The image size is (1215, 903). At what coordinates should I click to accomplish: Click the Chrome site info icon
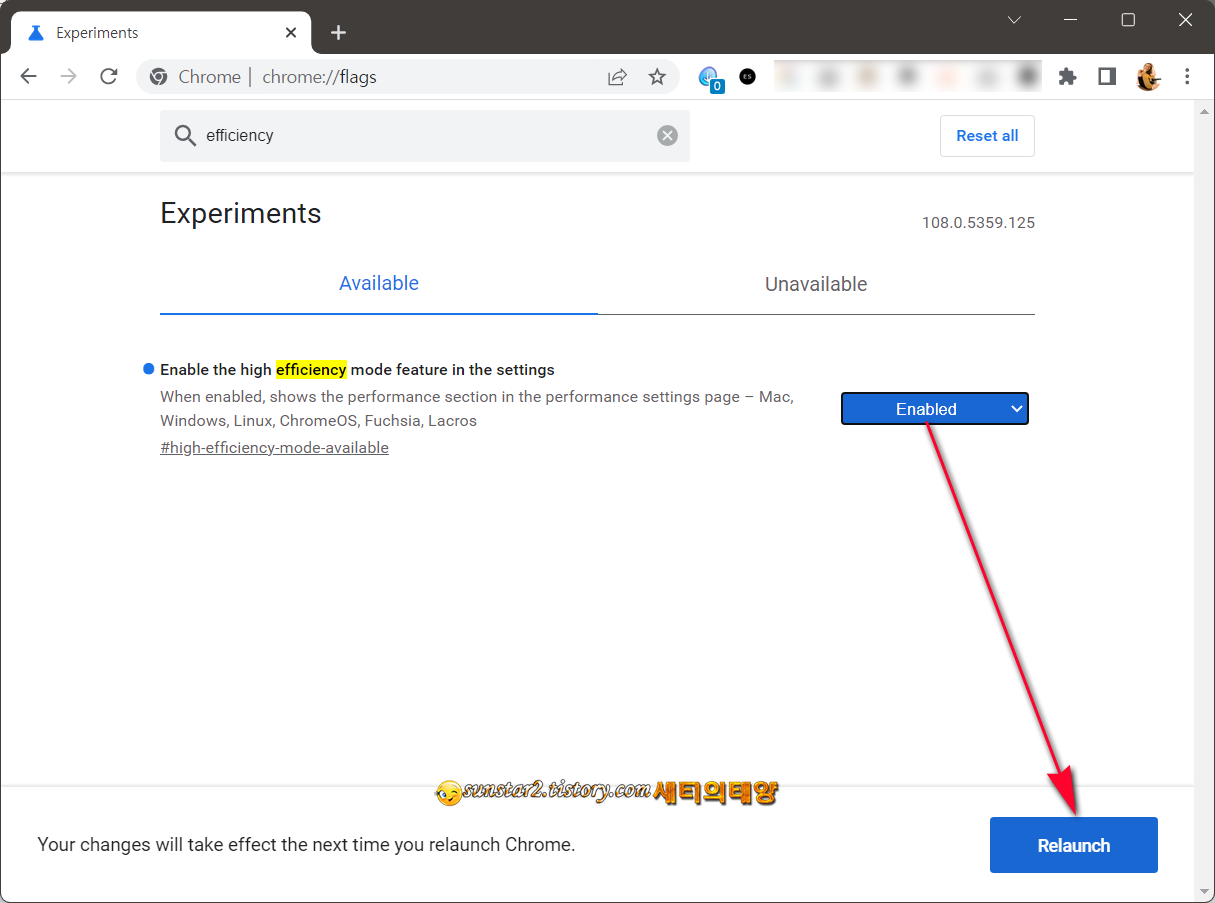158,77
